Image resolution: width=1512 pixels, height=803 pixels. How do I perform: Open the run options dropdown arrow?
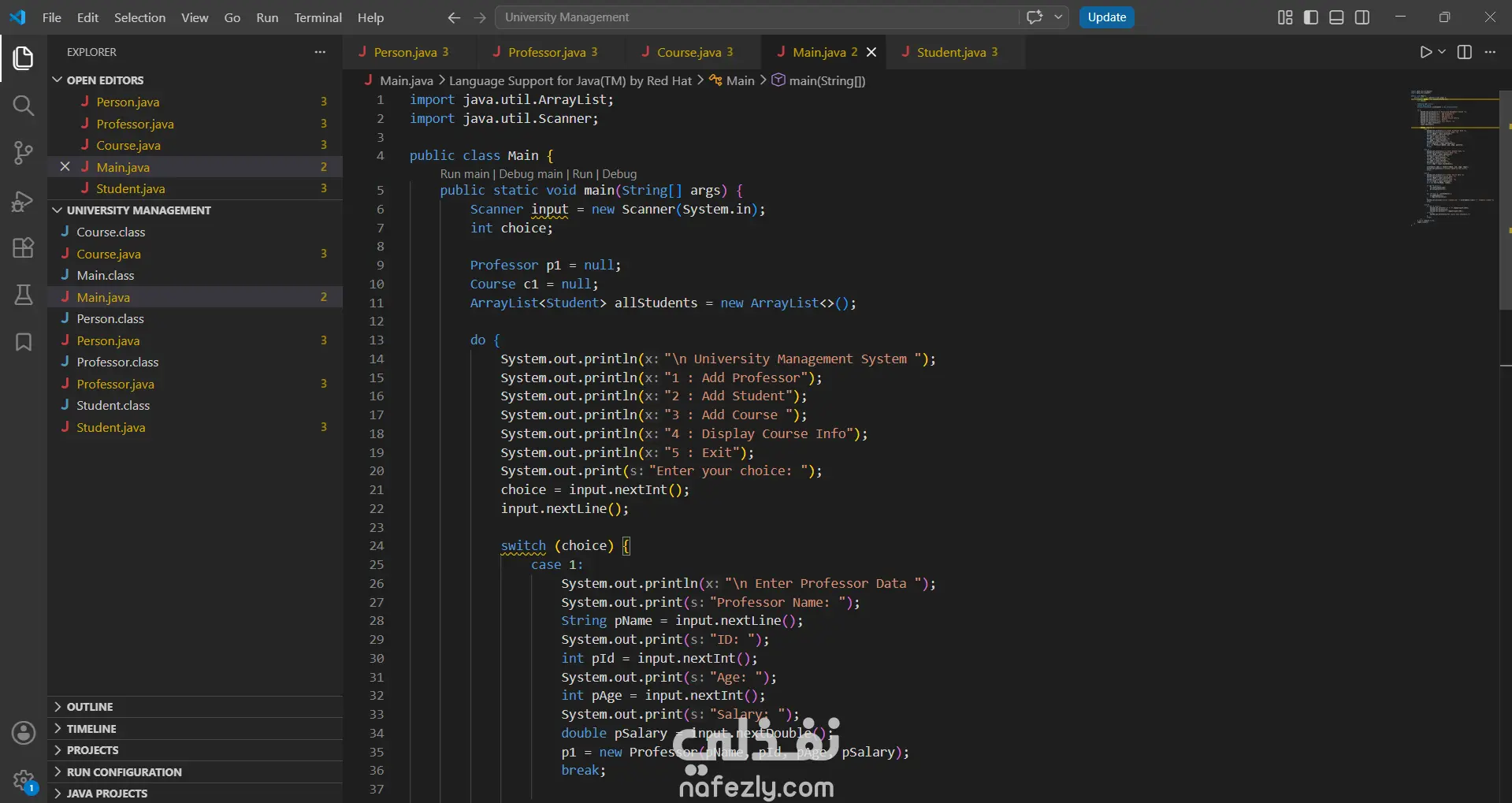click(x=1442, y=52)
